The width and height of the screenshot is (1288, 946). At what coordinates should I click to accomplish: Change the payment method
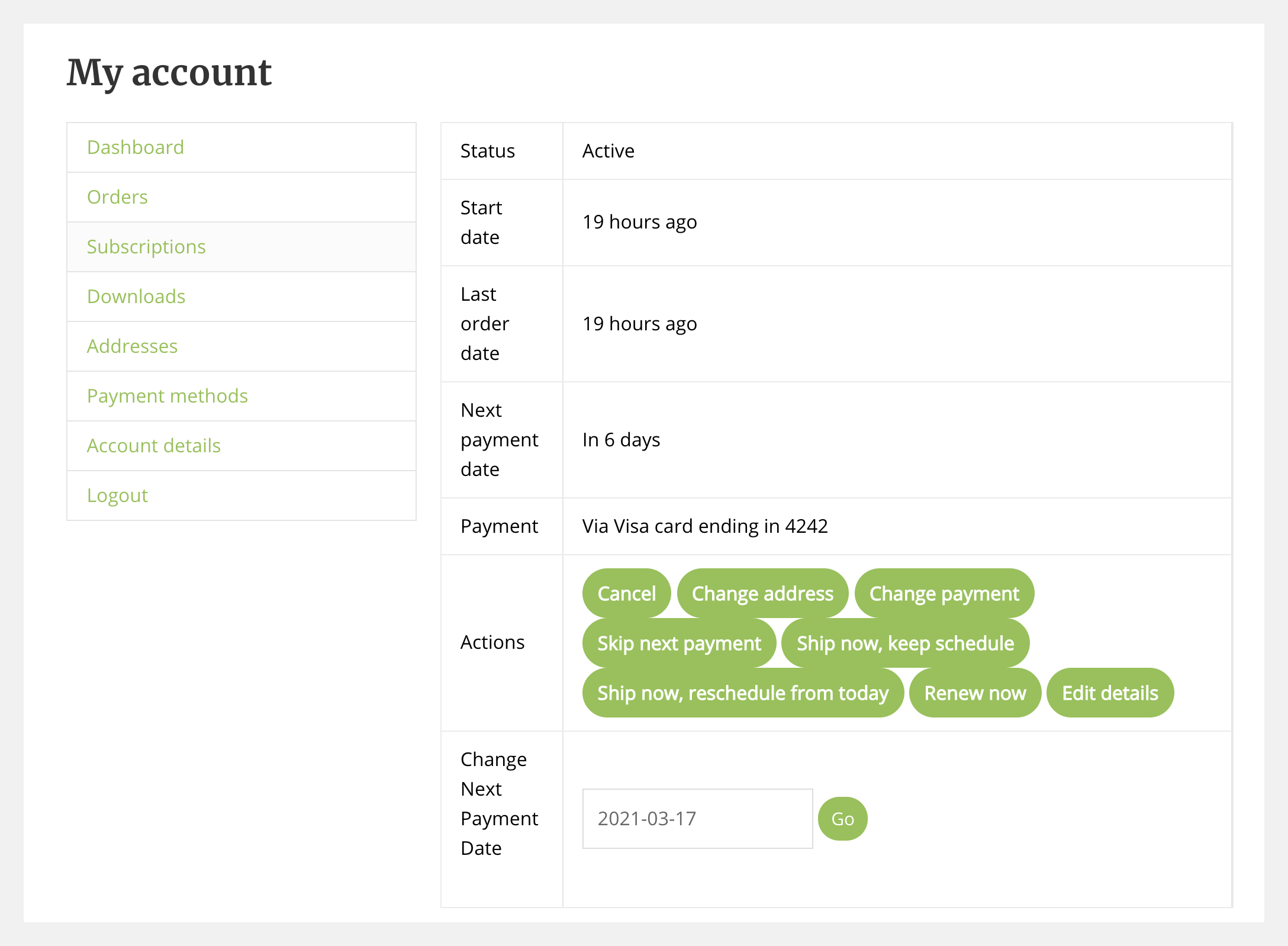(944, 593)
